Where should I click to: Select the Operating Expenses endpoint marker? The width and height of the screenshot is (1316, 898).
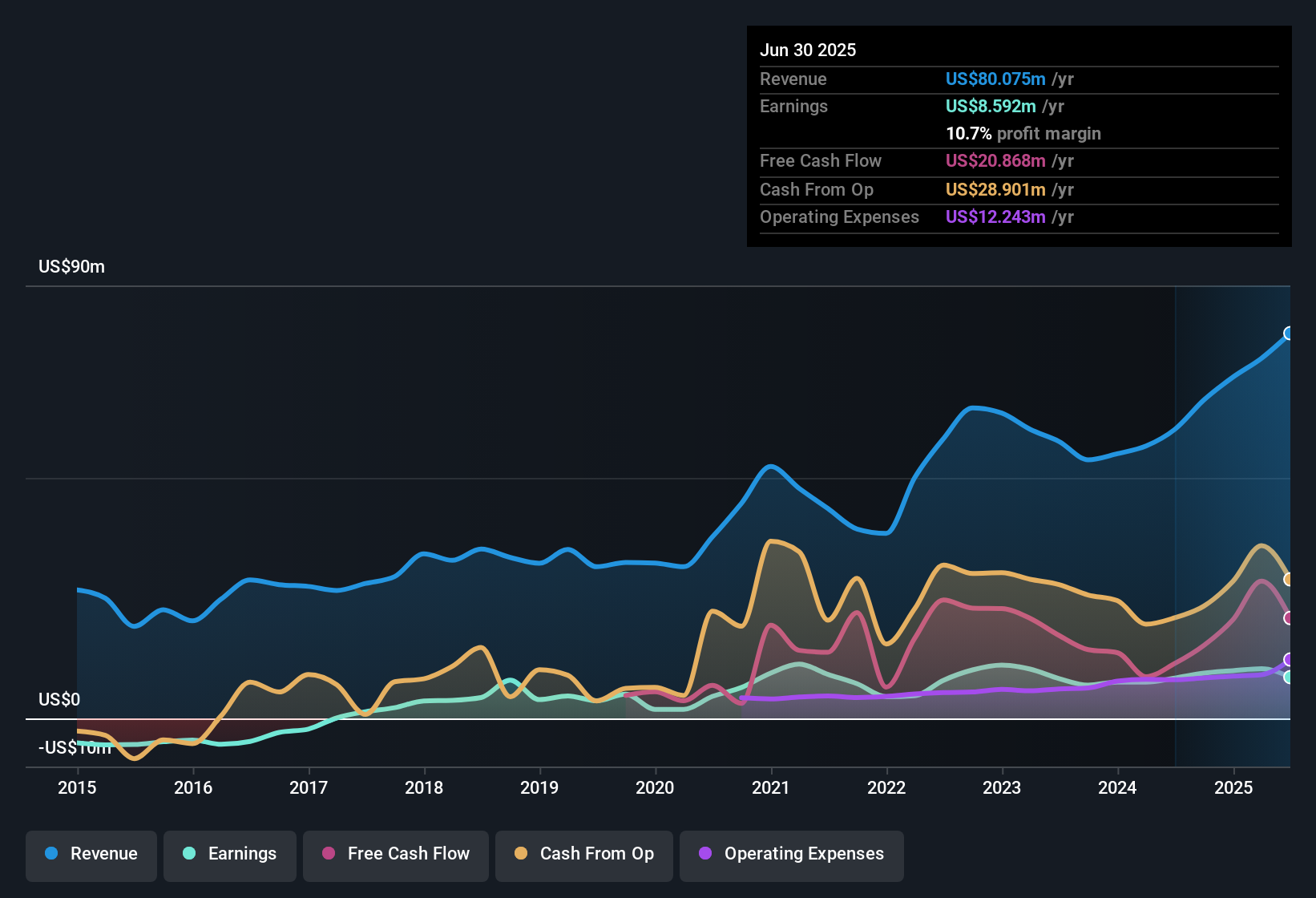tap(1289, 660)
